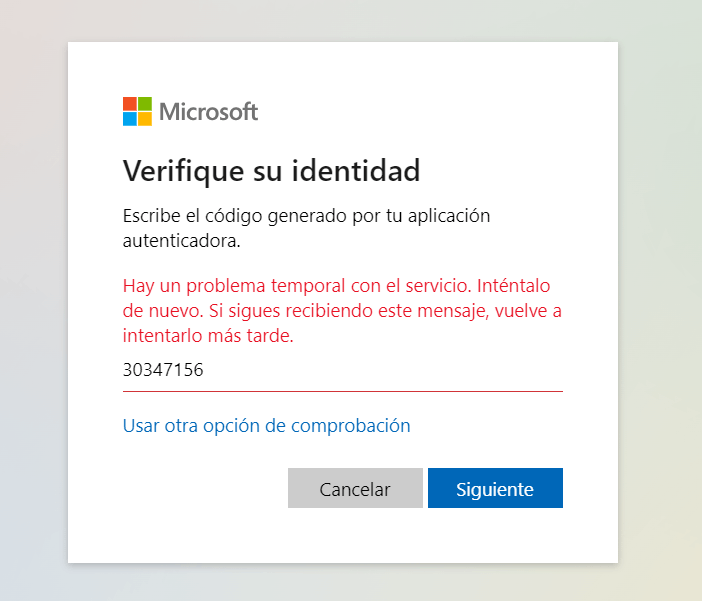Click the red square of Microsoft logo
Image resolution: width=702 pixels, height=601 pixels.
point(130,104)
